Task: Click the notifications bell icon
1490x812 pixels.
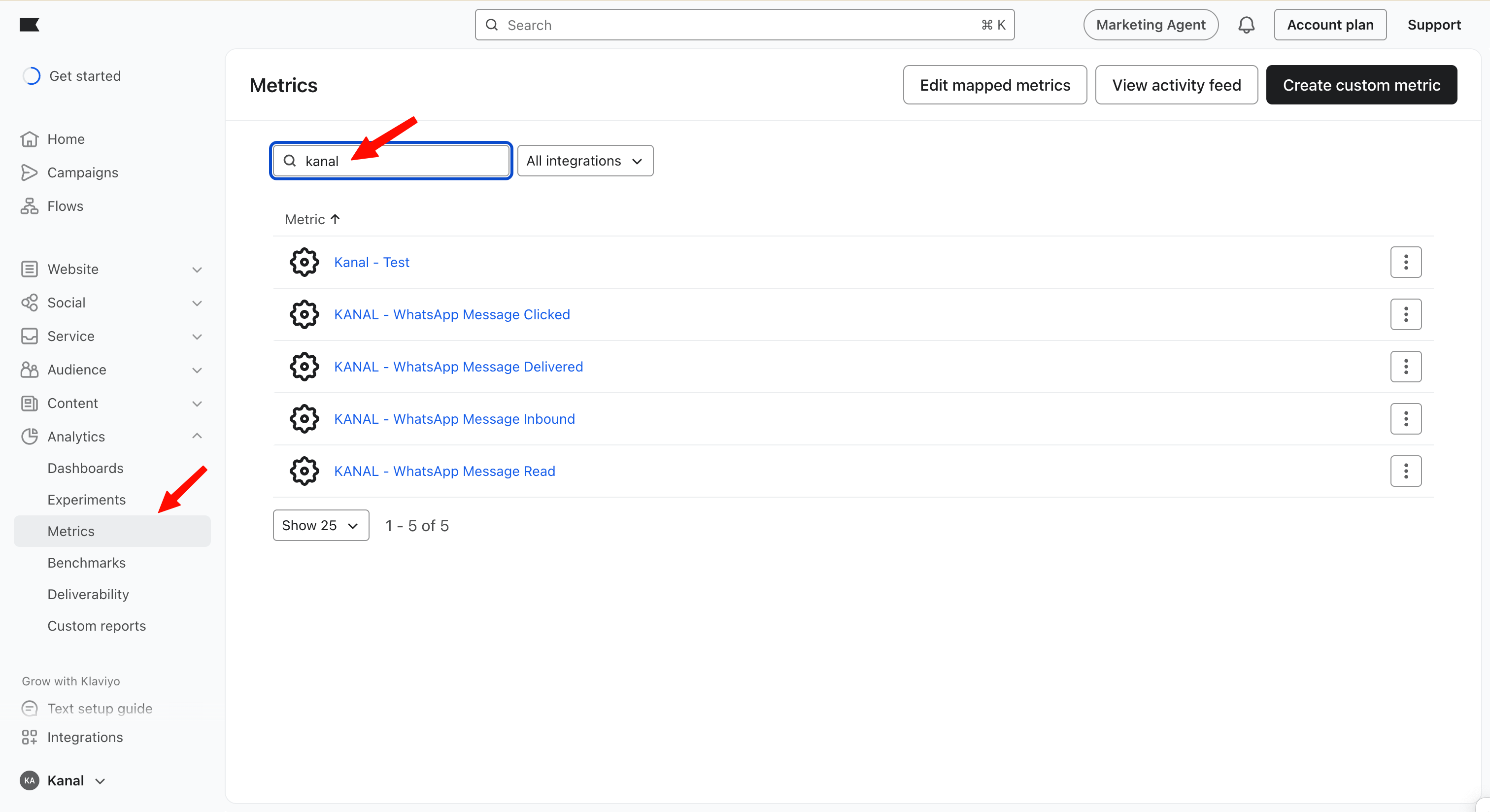Action: pyautogui.click(x=1246, y=25)
